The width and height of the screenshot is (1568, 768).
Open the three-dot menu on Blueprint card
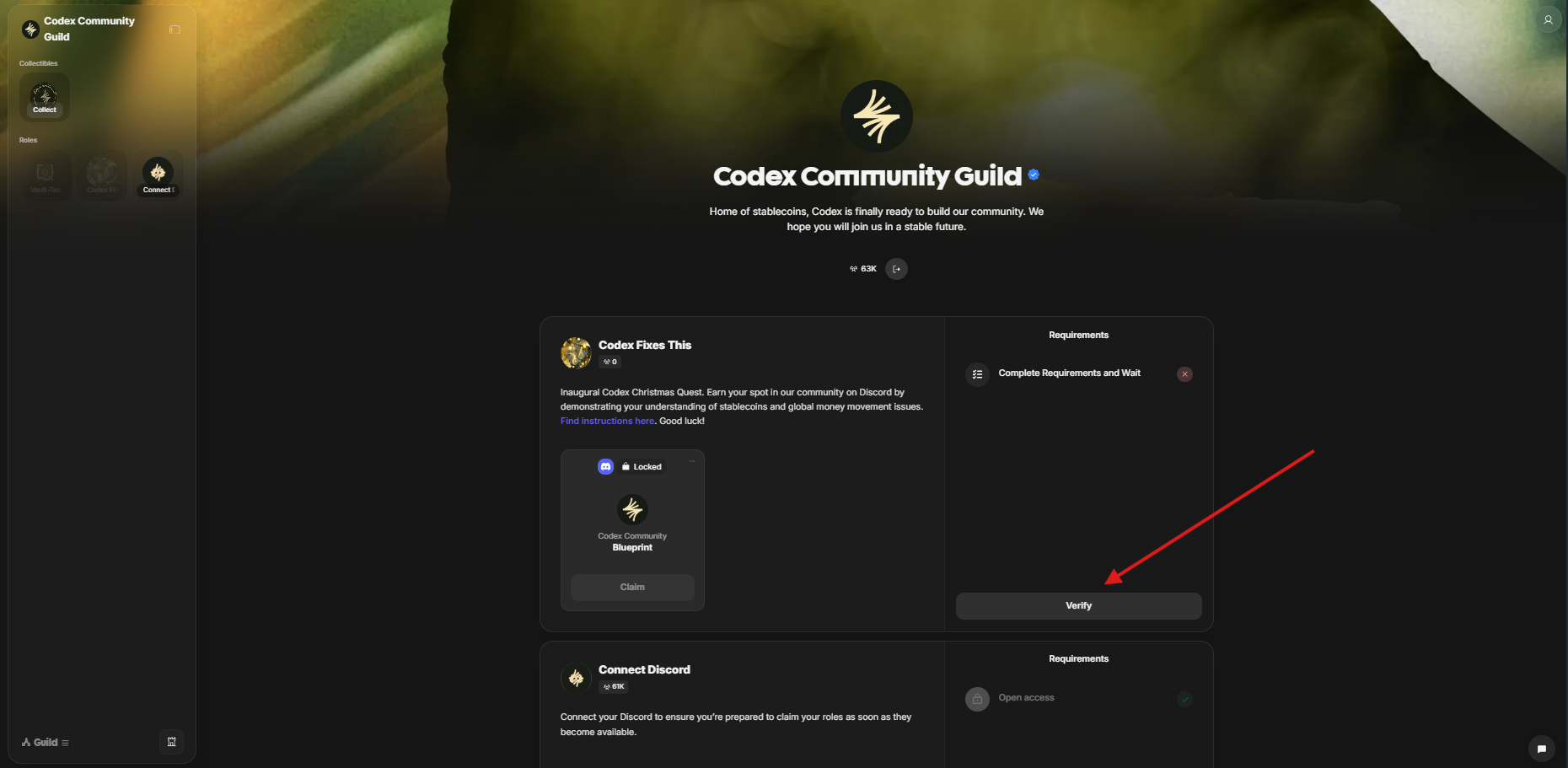coord(692,461)
